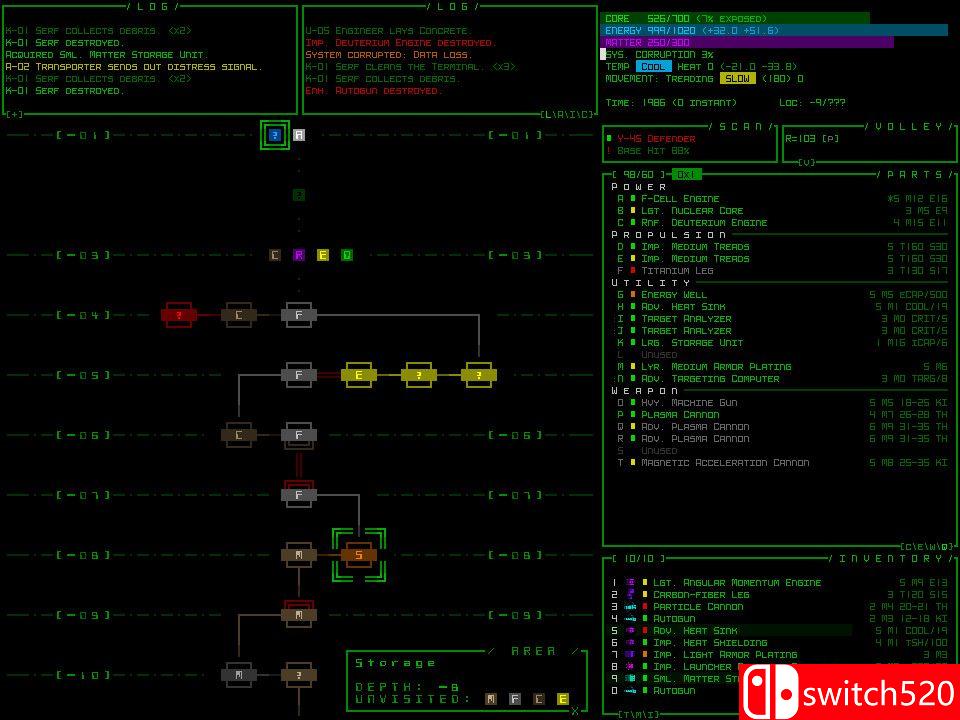The height and width of the screenshot is (720, 960).
Task: Select the red unknown node at depth -04
Action: click(x=179, y=316)
